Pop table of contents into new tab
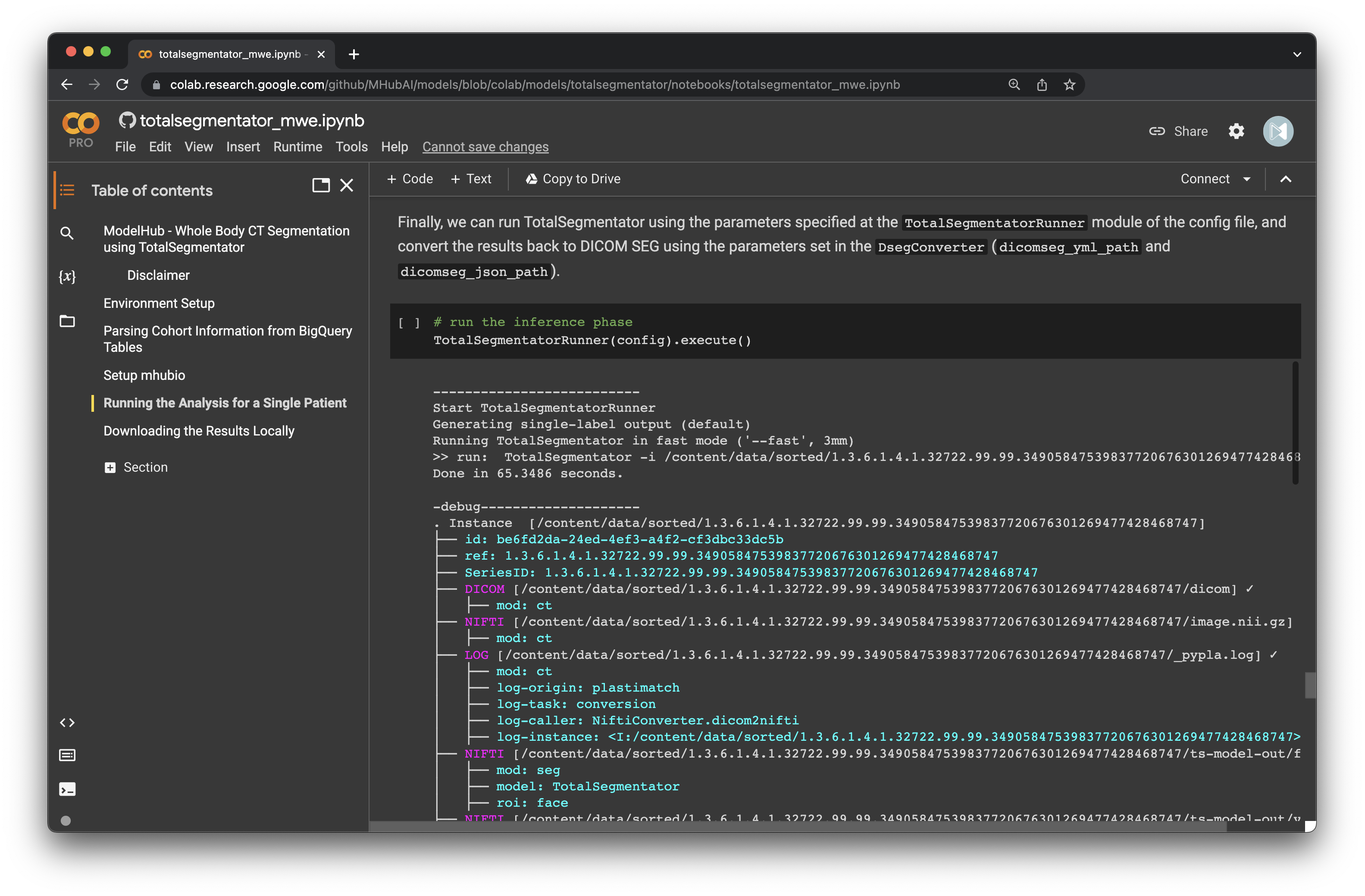 point(321,185)
